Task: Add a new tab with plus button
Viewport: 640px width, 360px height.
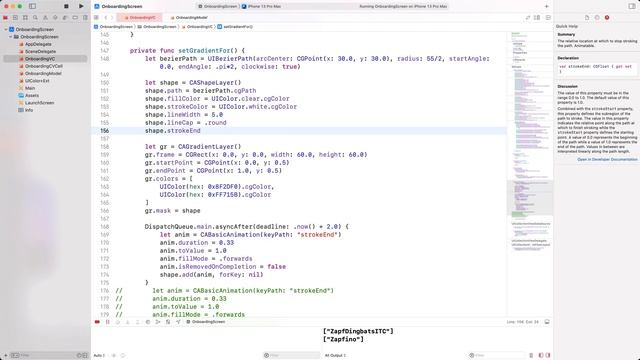Action: 547,6
